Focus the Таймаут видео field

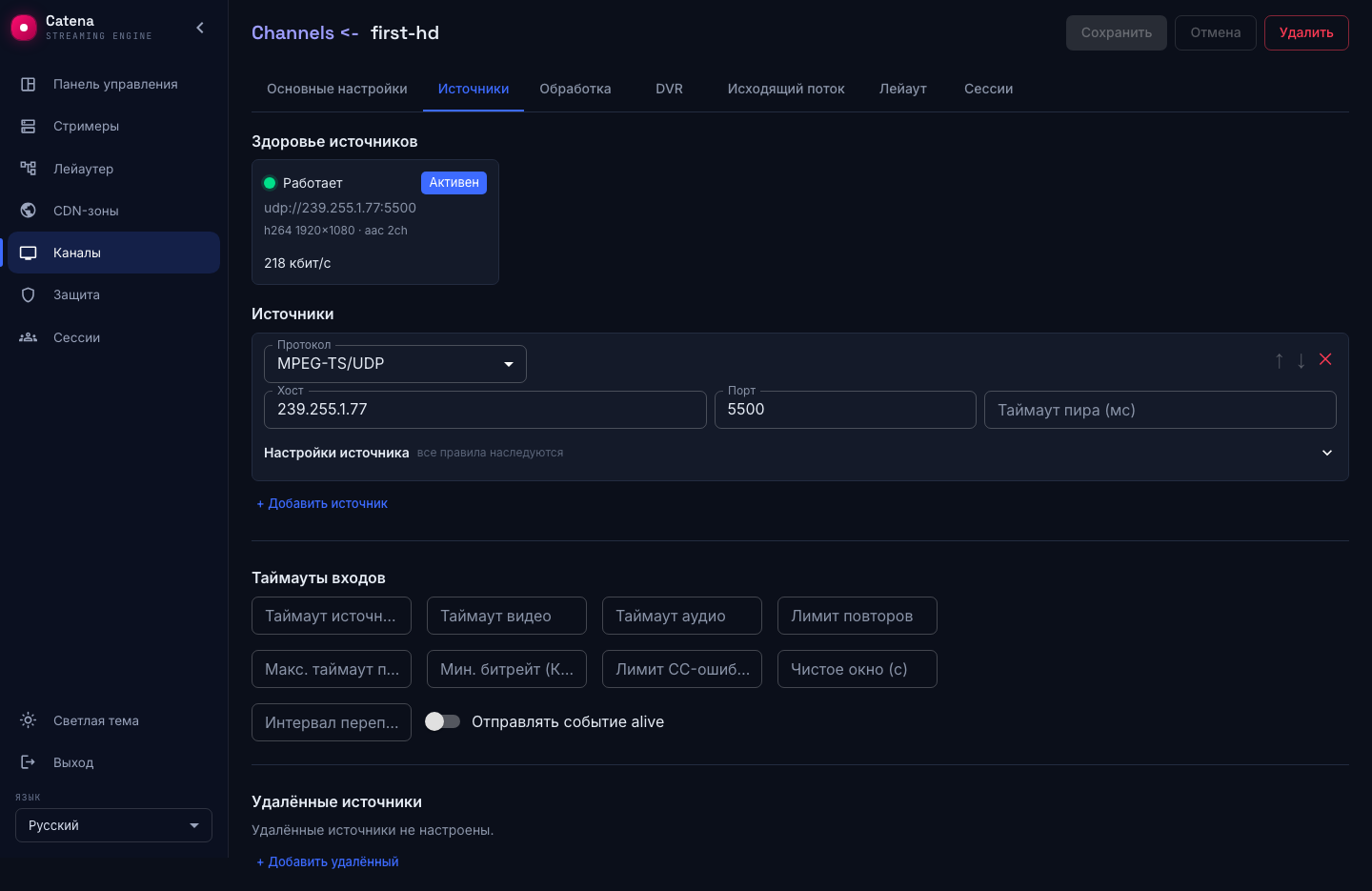click(x=507, y=616)
